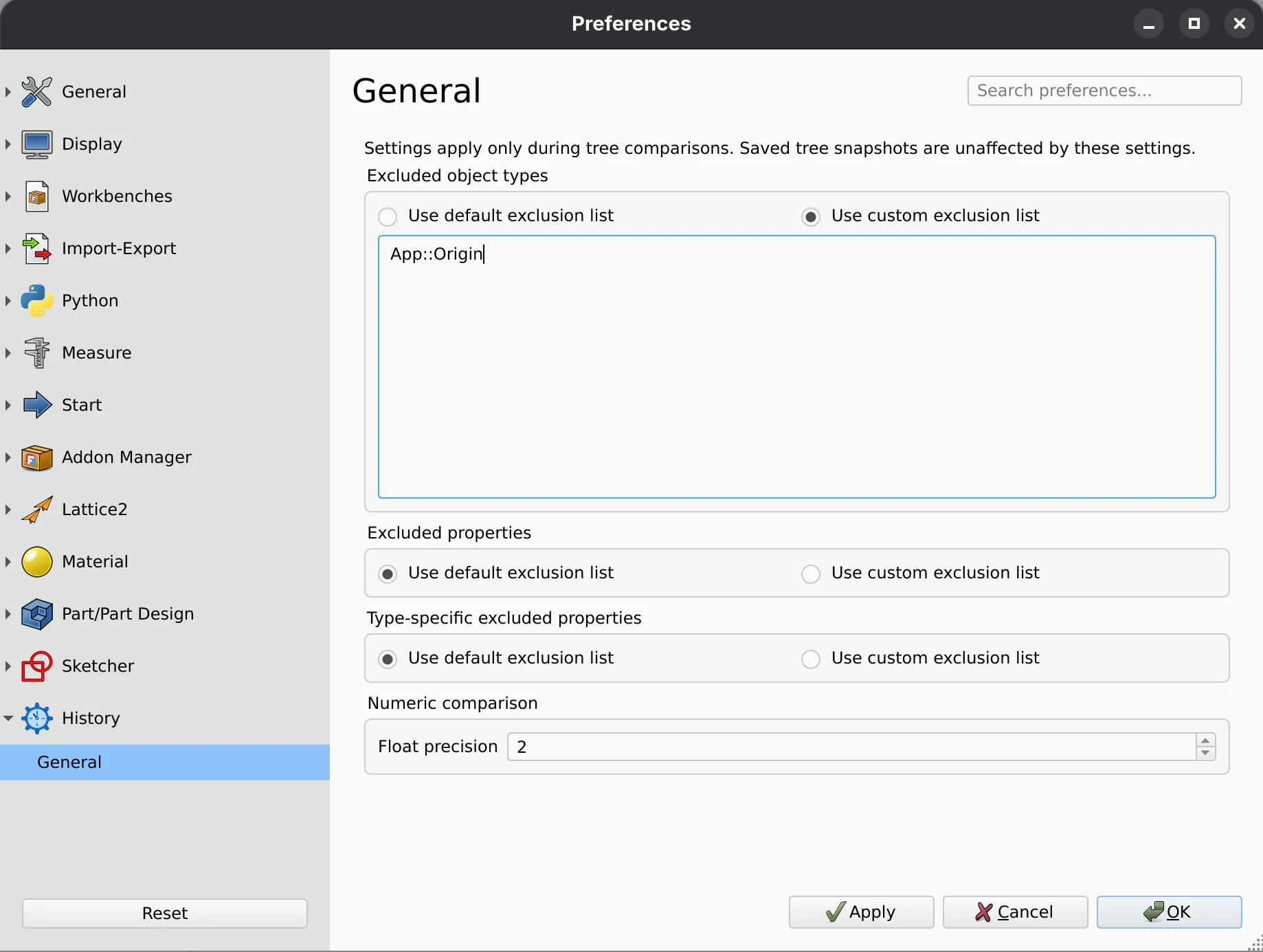Open the Sketcher preferences category
This screenshot has height=952, width=1263.
98,666
